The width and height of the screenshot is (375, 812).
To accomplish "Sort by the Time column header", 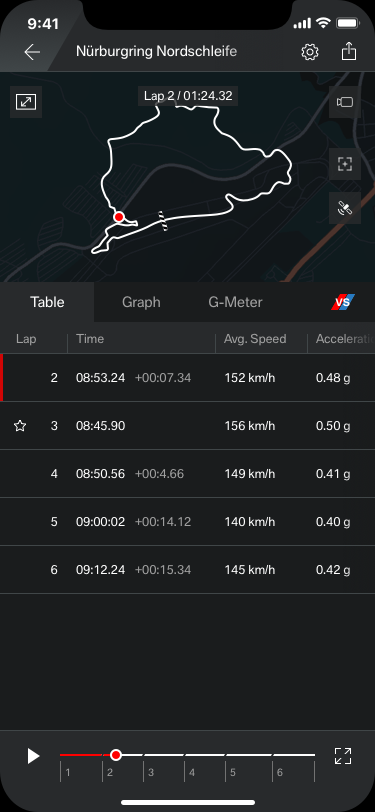I will (x=90, y=339).
